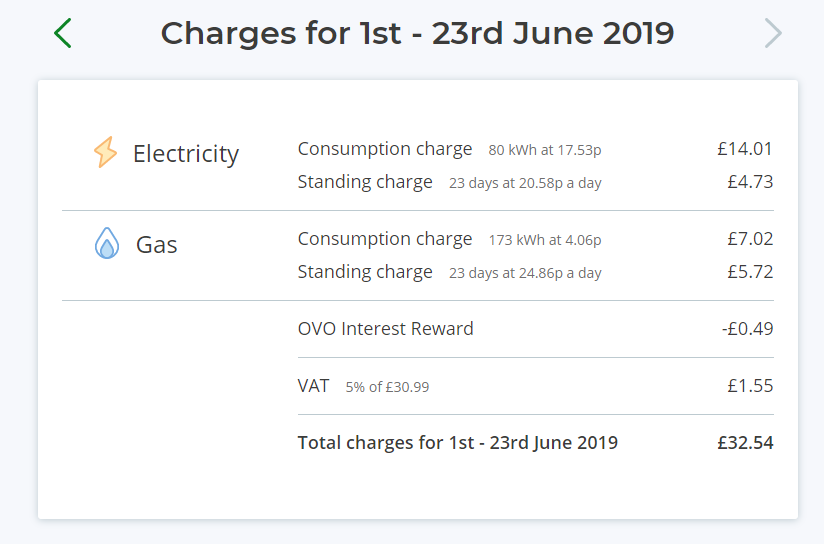Click gas Standing charge row label
824x544 pixels.
tap(365, 272)
